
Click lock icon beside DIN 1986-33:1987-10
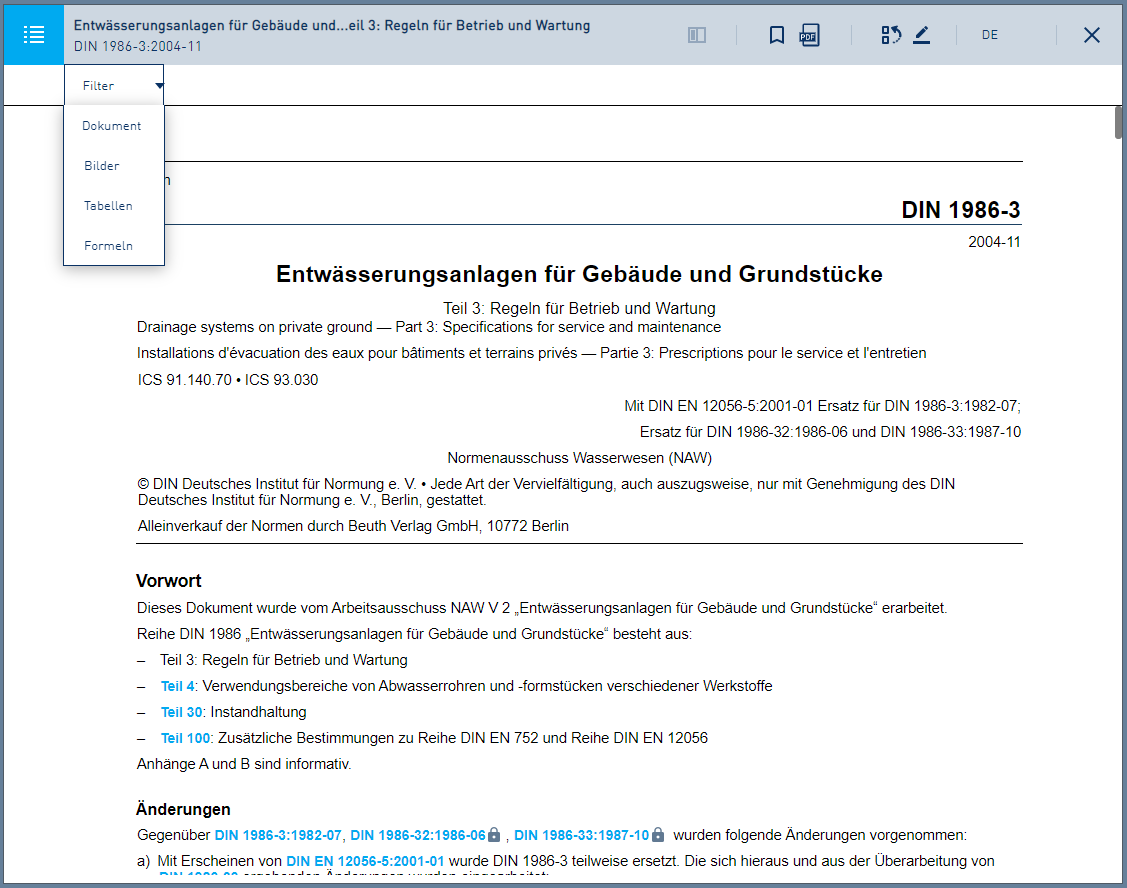(658, 835)
